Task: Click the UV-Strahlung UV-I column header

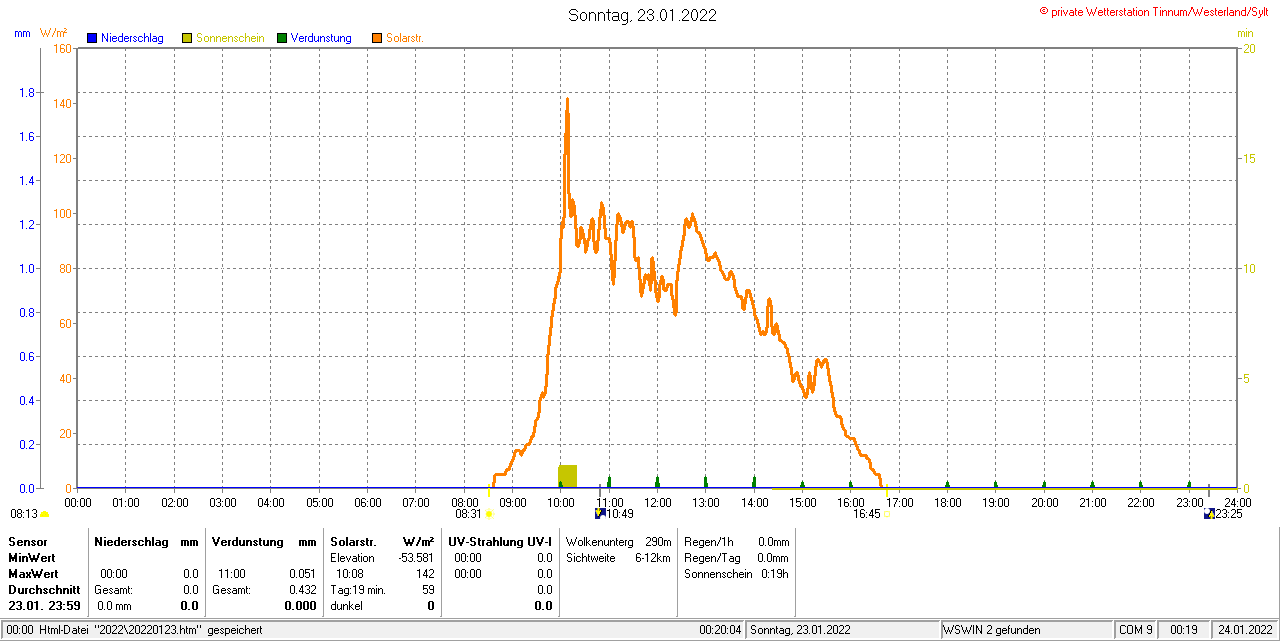Action: click(x=500, y=541)
